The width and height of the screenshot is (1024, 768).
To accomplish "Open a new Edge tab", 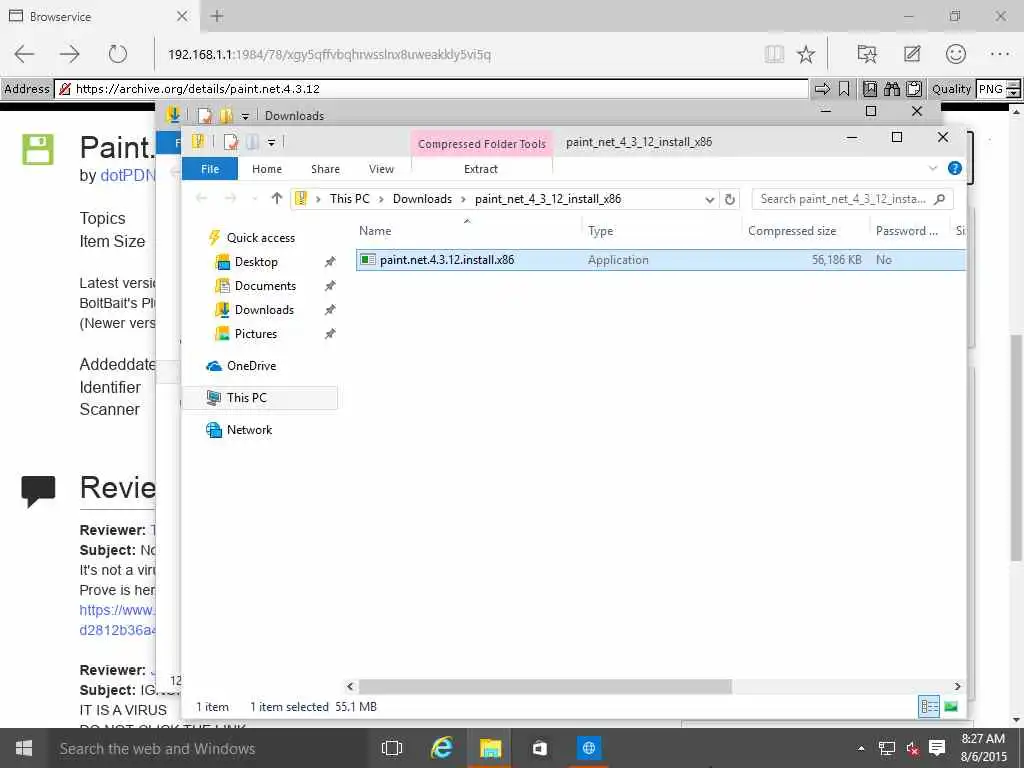I will coord(217,16).
